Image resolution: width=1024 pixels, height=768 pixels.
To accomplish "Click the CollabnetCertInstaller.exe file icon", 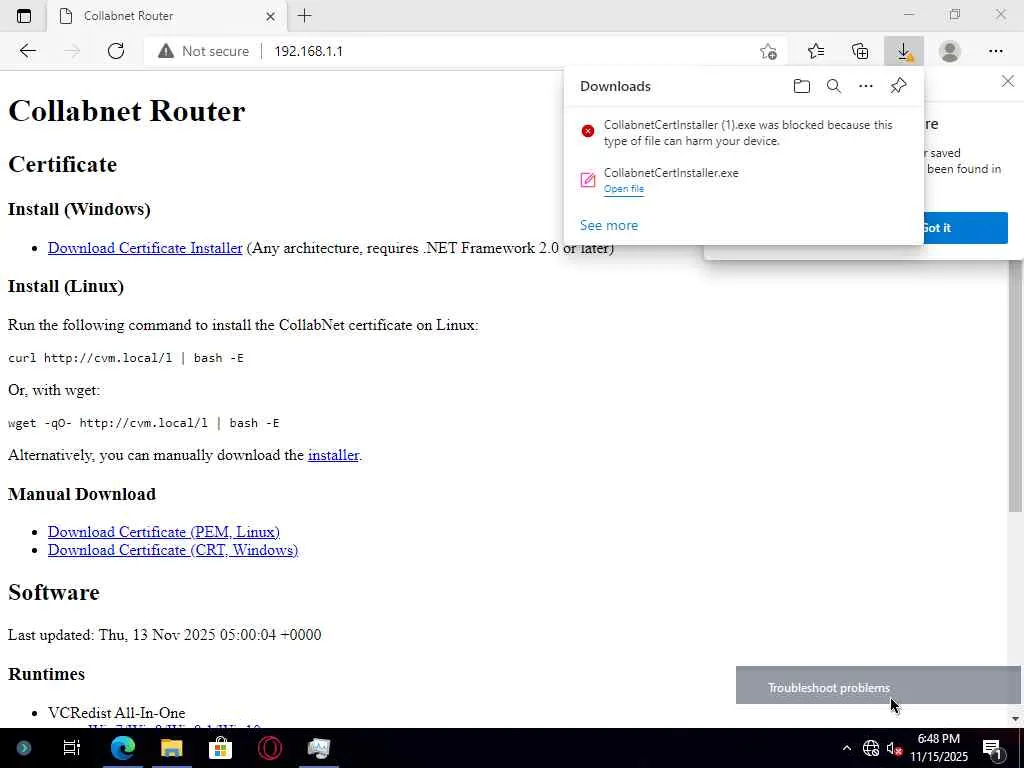I will coord(588,180).
